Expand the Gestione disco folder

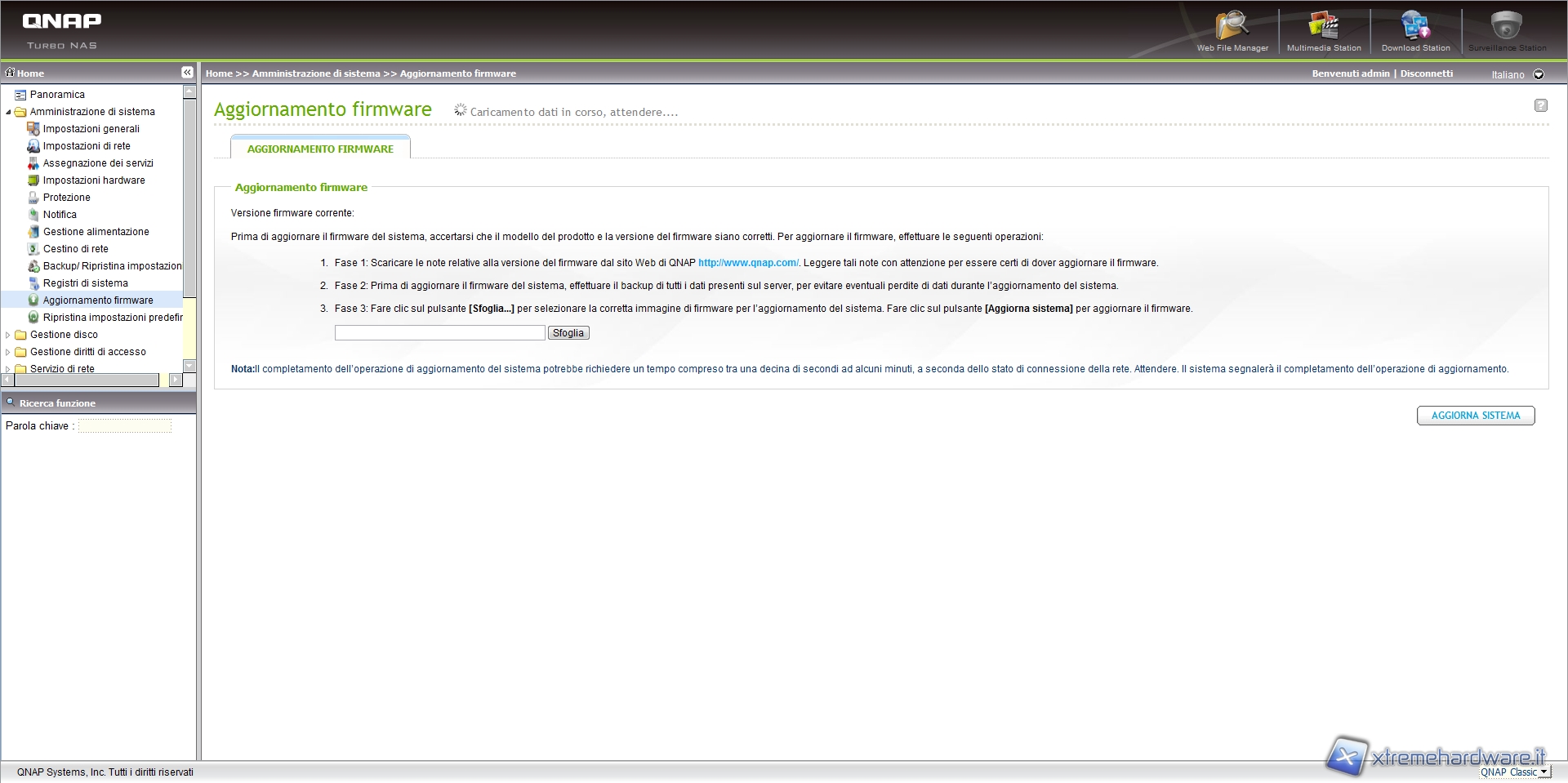click(x=8, y=335)
